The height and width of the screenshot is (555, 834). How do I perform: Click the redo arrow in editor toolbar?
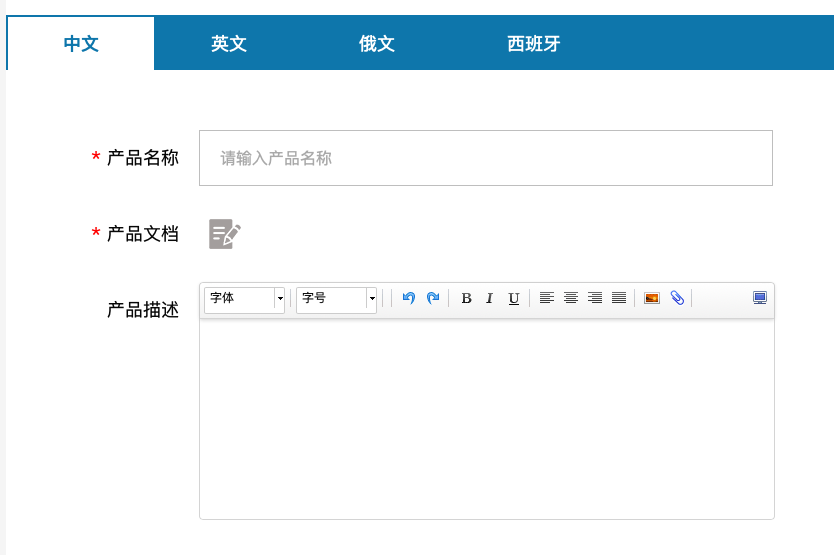coord(433,298)
